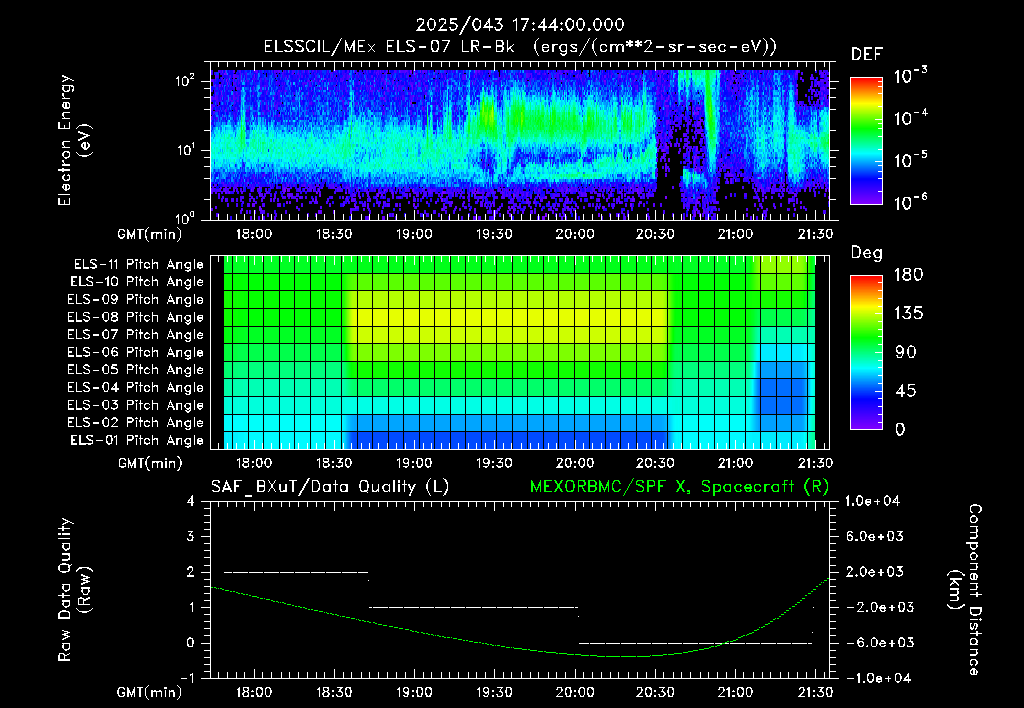Click the 1.0e+04 right axis tick label
This screenshot has width=1024, height=708.
point(872,501)
